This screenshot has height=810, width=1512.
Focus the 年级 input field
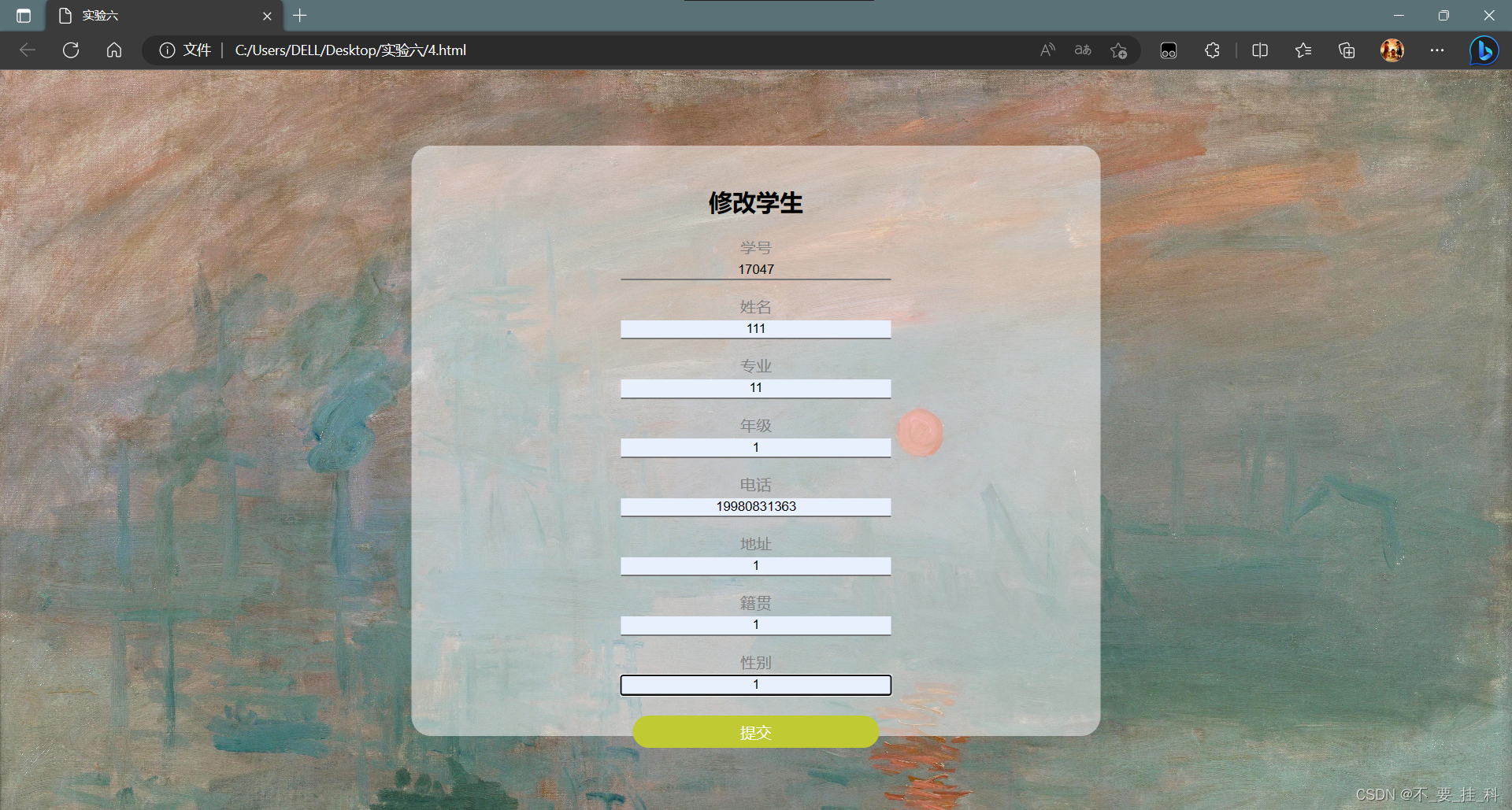click(x=756, y=447)
